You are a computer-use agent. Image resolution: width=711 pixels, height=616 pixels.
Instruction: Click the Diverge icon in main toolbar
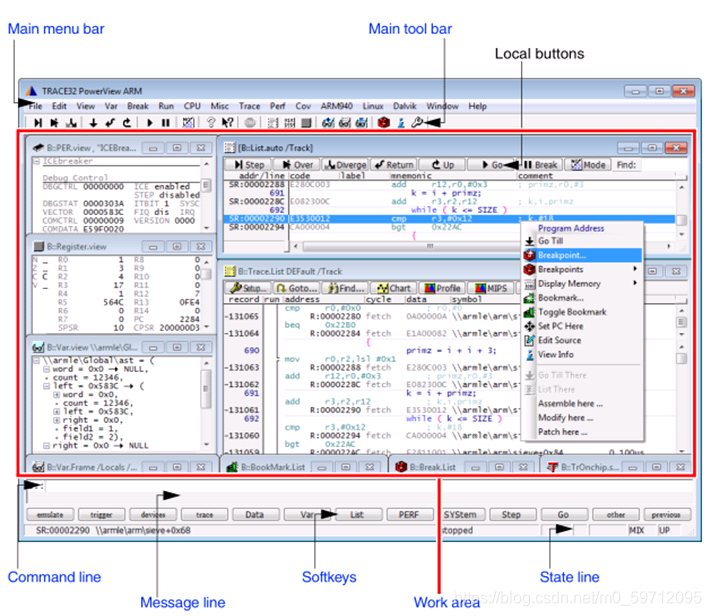(71, 122)
